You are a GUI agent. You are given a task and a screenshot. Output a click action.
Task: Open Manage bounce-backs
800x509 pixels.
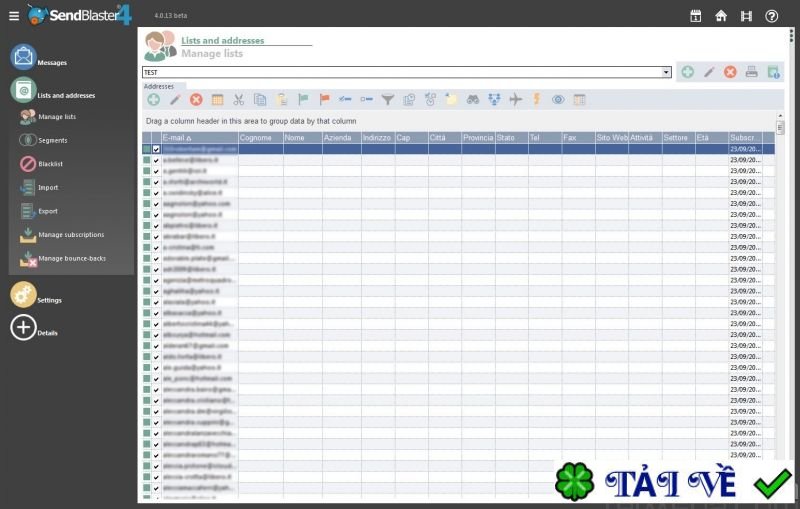click(63, 258)
